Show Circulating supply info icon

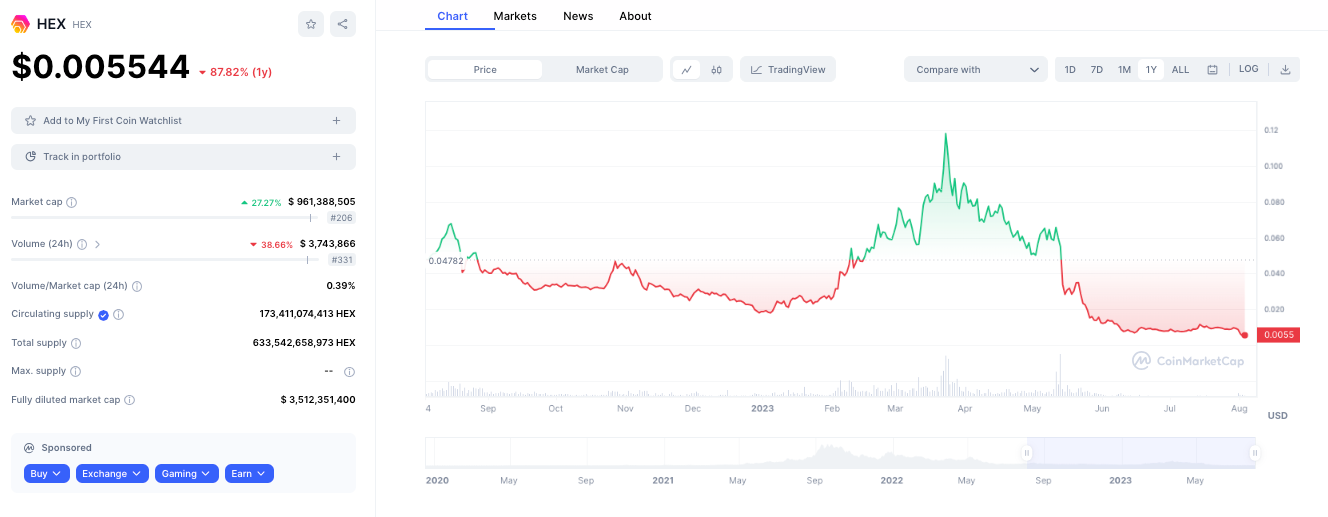coord(118,314)
